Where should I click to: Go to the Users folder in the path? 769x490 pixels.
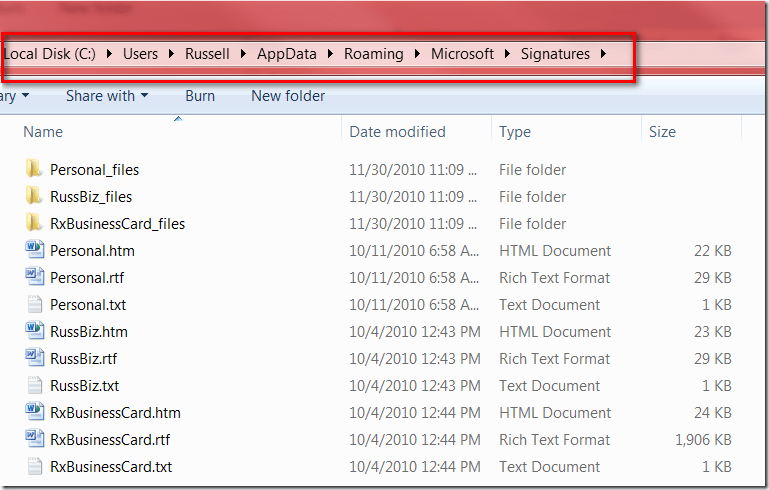pos(140,54)
